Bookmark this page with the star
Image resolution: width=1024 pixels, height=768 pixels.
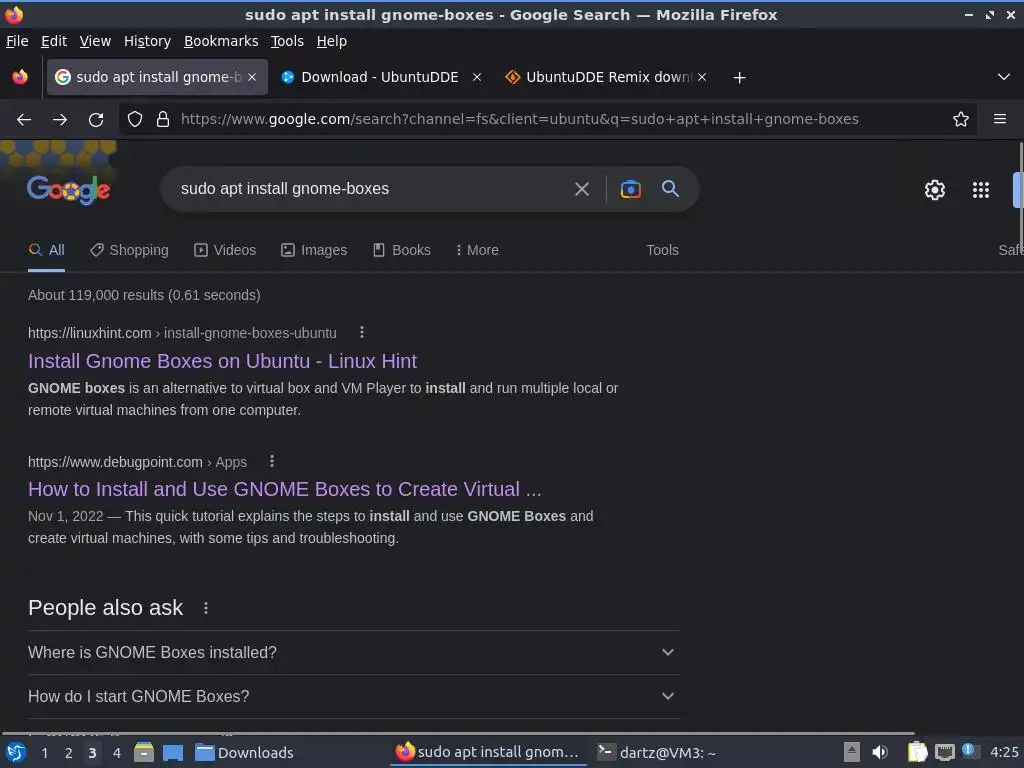click(x=960, y=120)
